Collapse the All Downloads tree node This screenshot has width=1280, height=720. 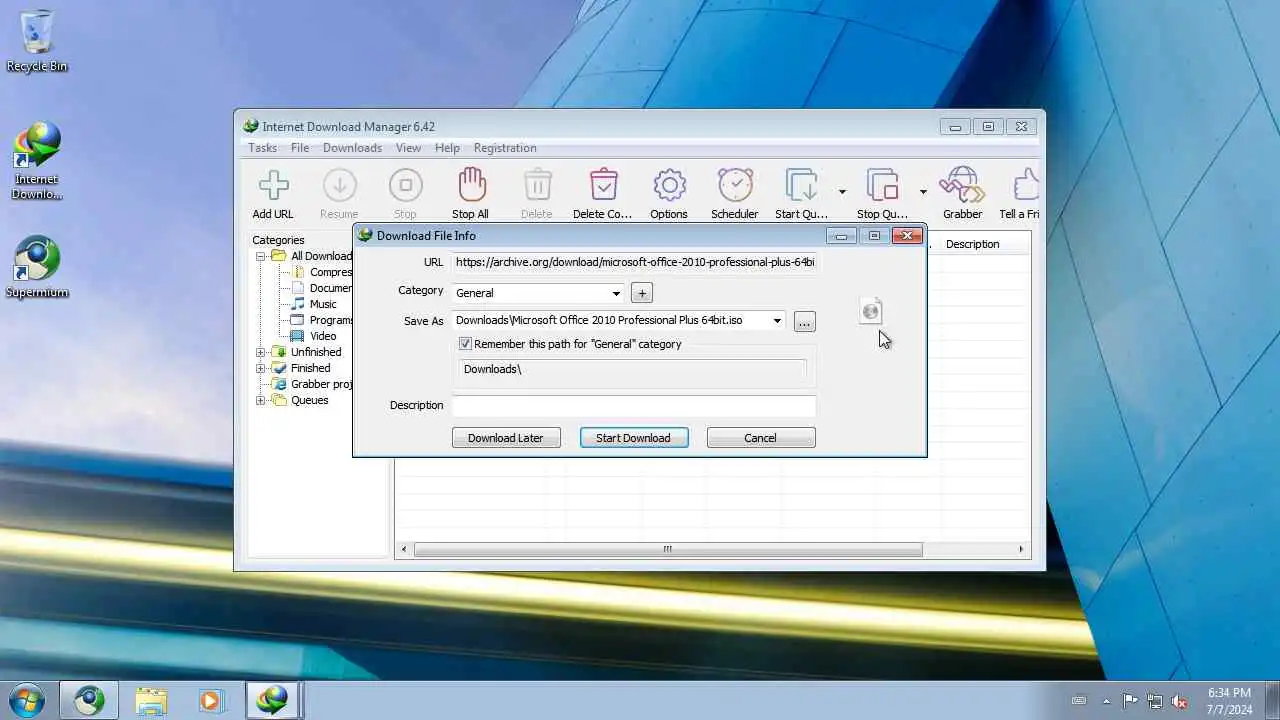coord(261,256)
